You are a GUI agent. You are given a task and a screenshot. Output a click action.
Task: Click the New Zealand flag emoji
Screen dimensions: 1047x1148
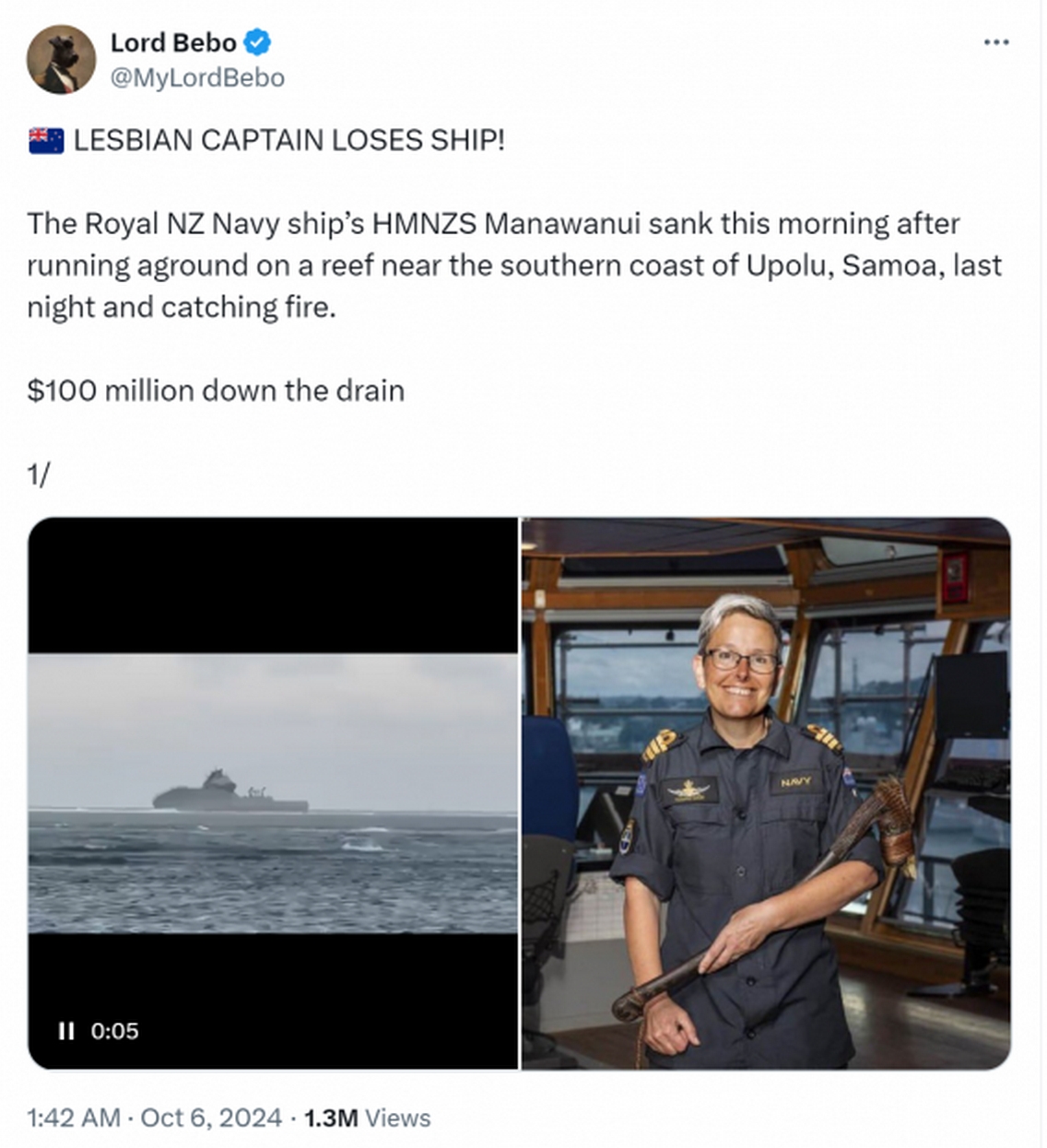point(46,140)
